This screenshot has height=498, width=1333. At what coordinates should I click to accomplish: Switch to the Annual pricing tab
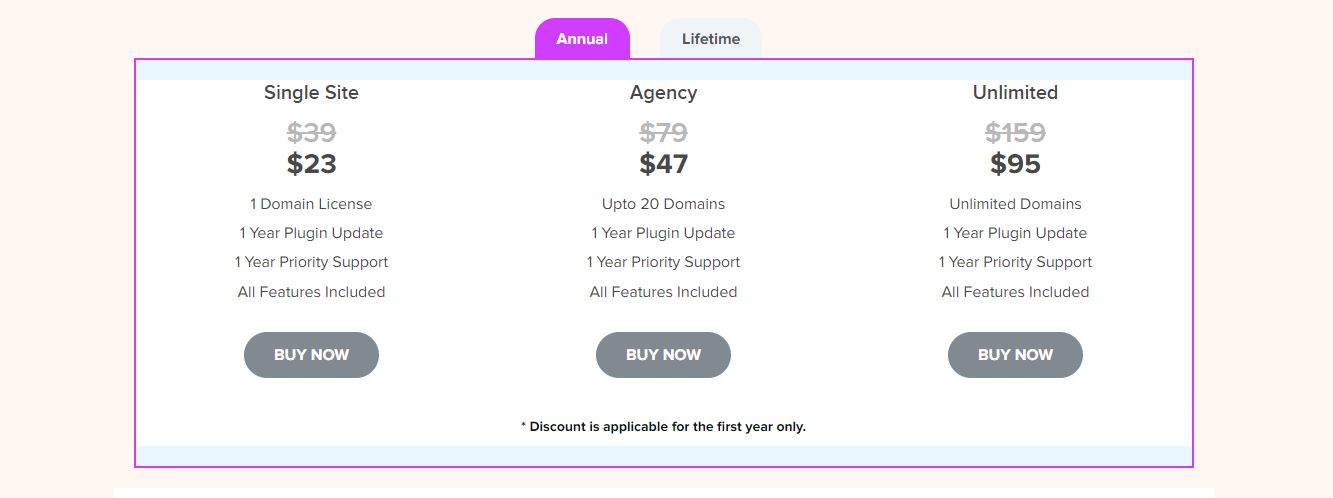[x=582, y=39]
